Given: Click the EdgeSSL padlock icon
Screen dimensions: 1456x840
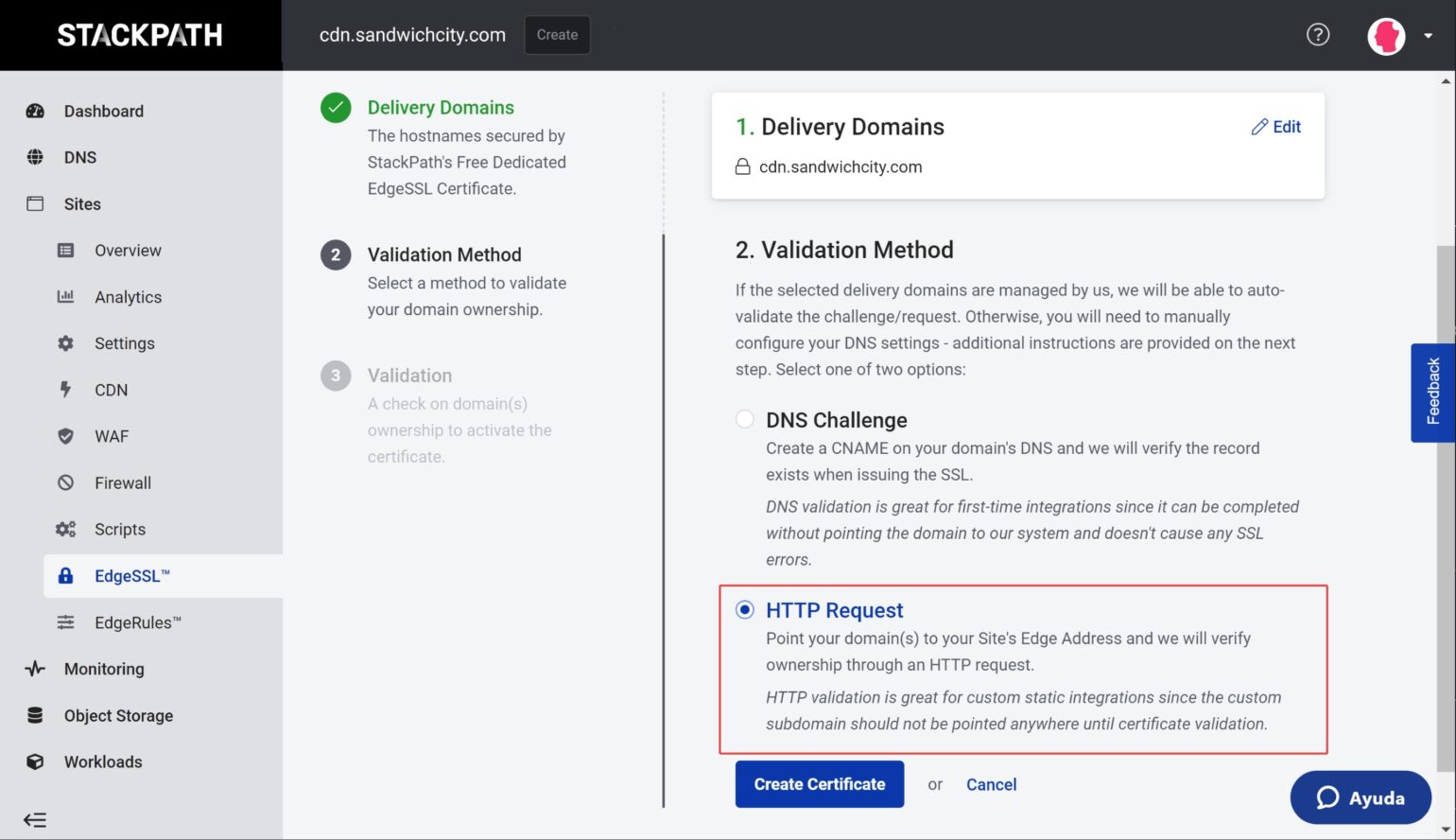Looking at the screenshot, I should pyautogui.click(x=65, y=575).
